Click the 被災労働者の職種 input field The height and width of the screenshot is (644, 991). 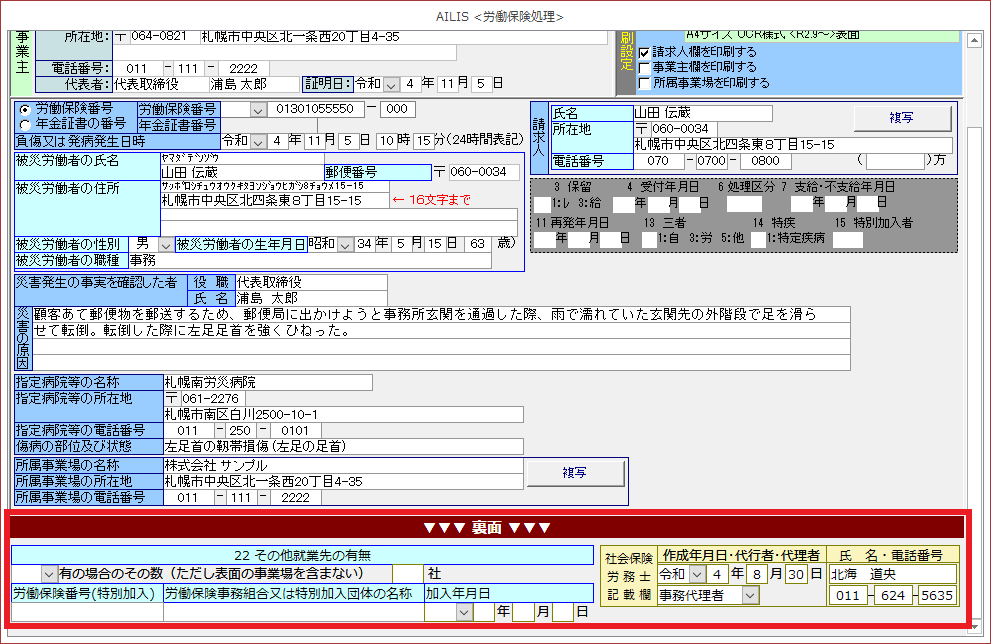309,260
